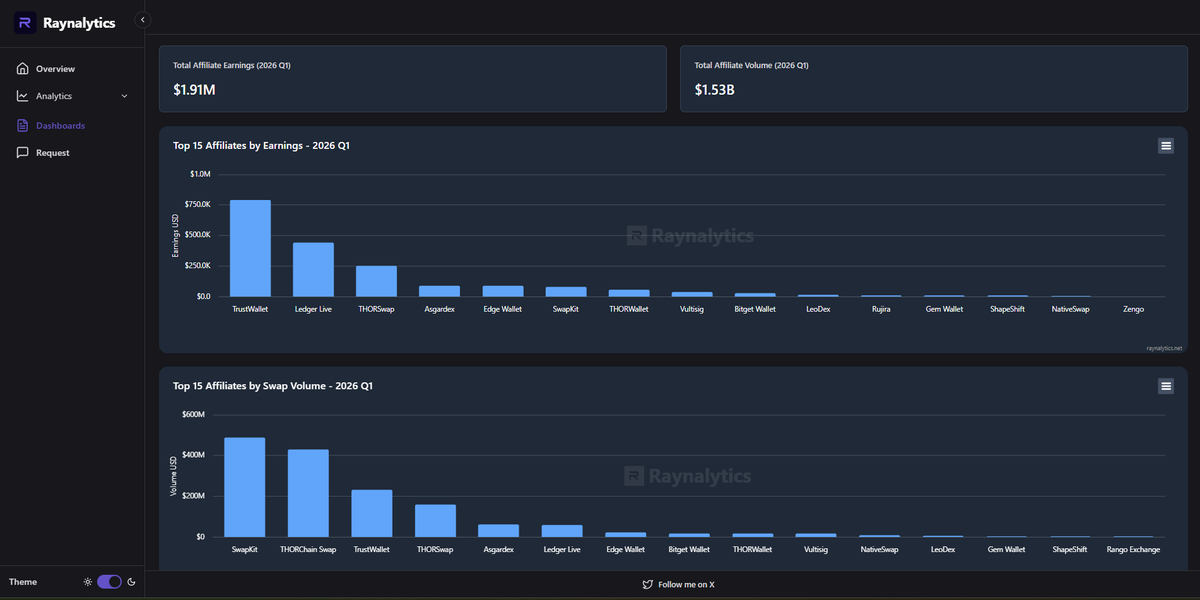Click the Total Affiliate Volume card

pyautogui.click(x=934, y=78)
